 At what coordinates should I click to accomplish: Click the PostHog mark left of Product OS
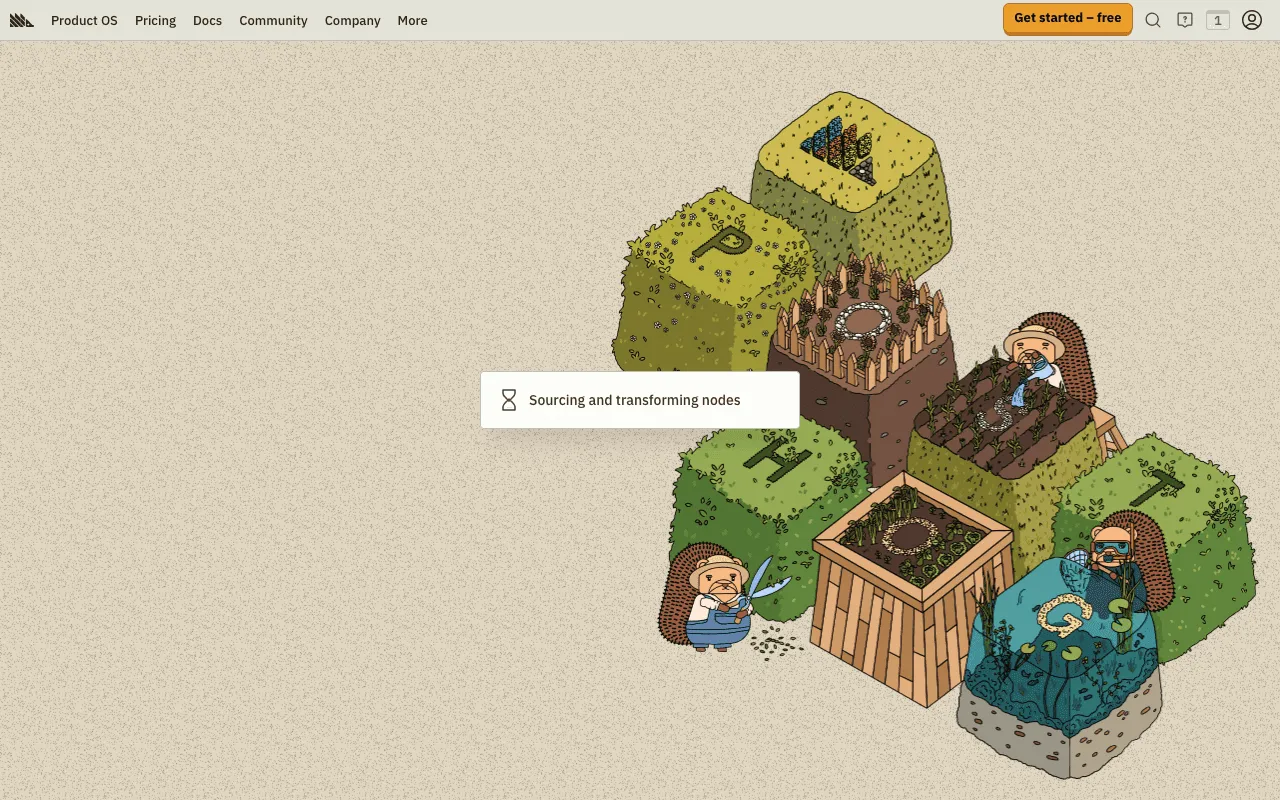(21, 19)
